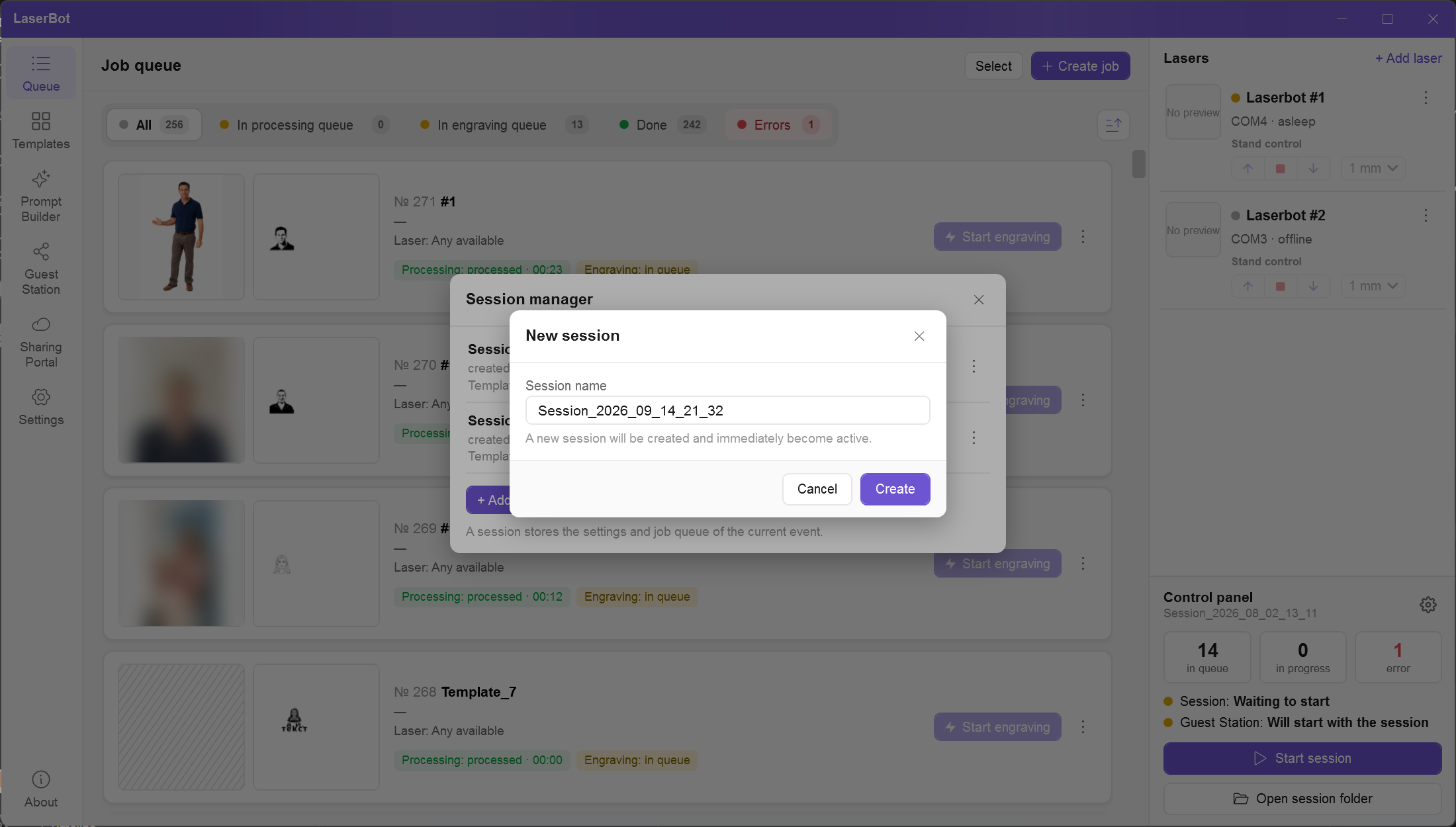1456x827 pixels.
Task: Open job № 268 more options menu
Action: [1083, 727]
